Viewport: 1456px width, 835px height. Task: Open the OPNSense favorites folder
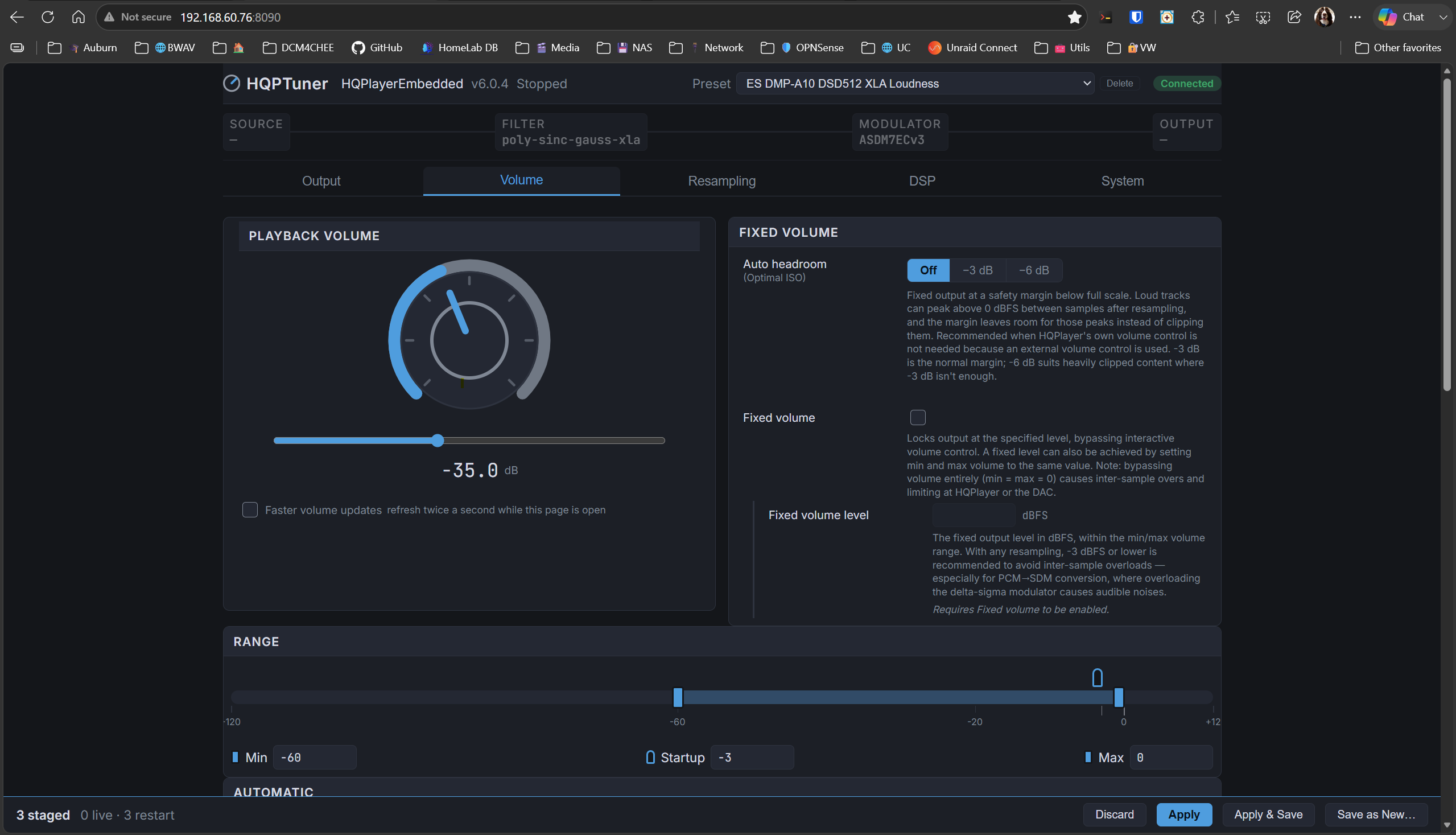802,48
